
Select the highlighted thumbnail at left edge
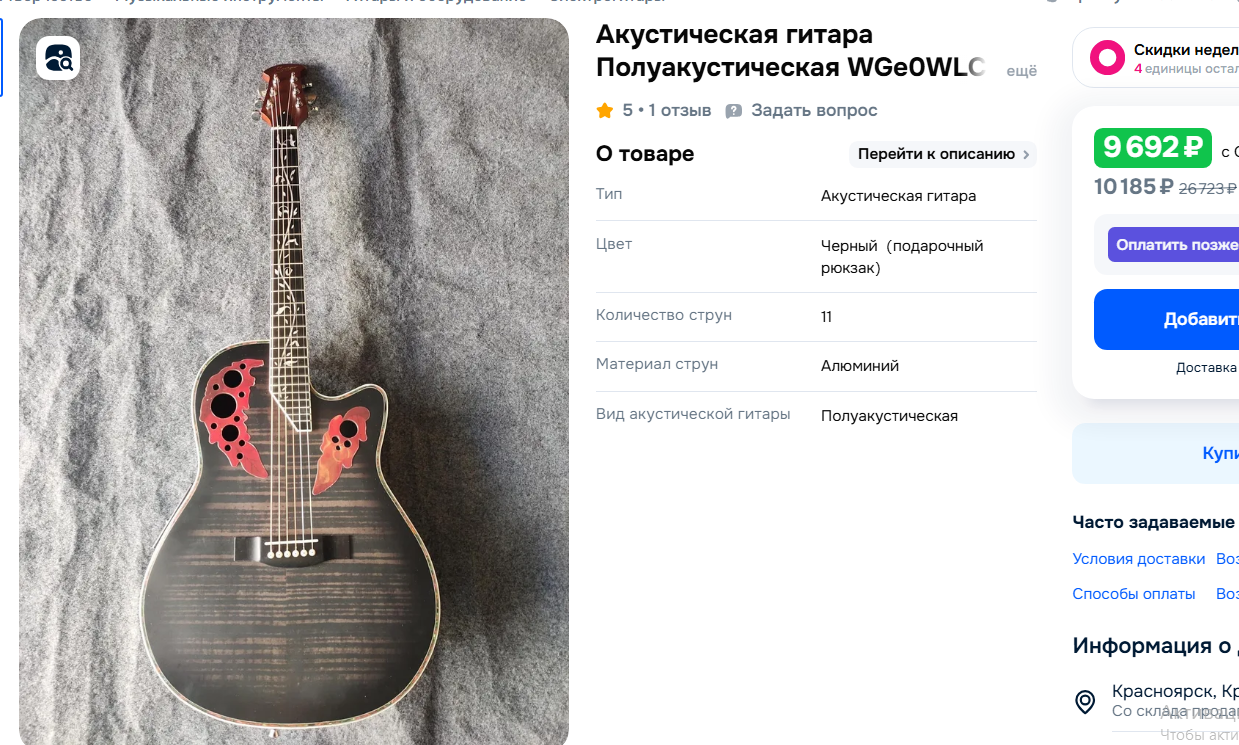2,57
